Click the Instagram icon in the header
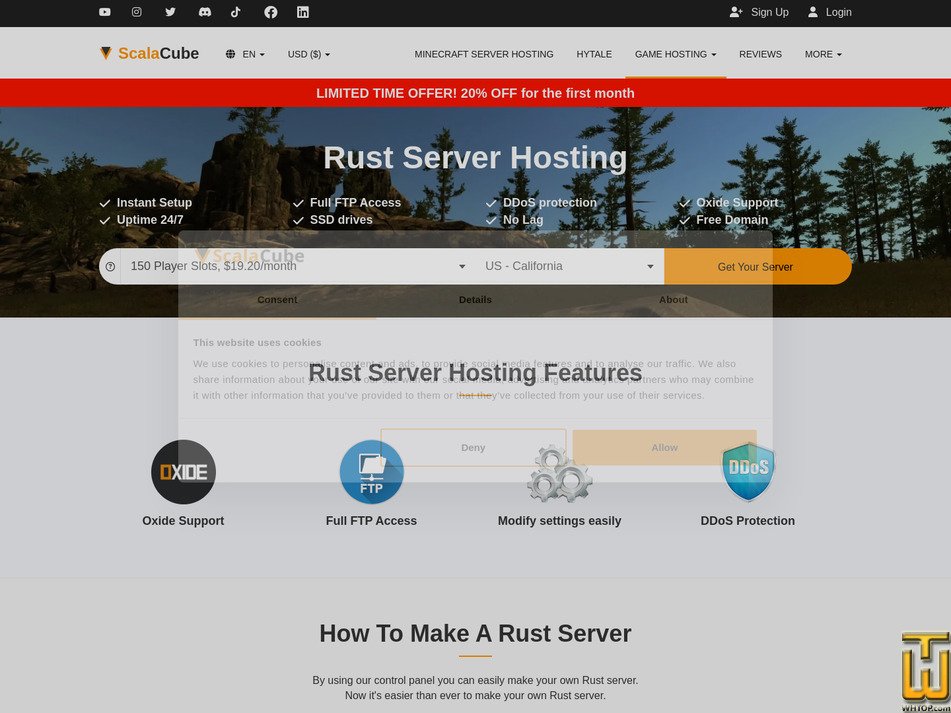The height and width of the screenshot is (713, 951). point(137,12)
